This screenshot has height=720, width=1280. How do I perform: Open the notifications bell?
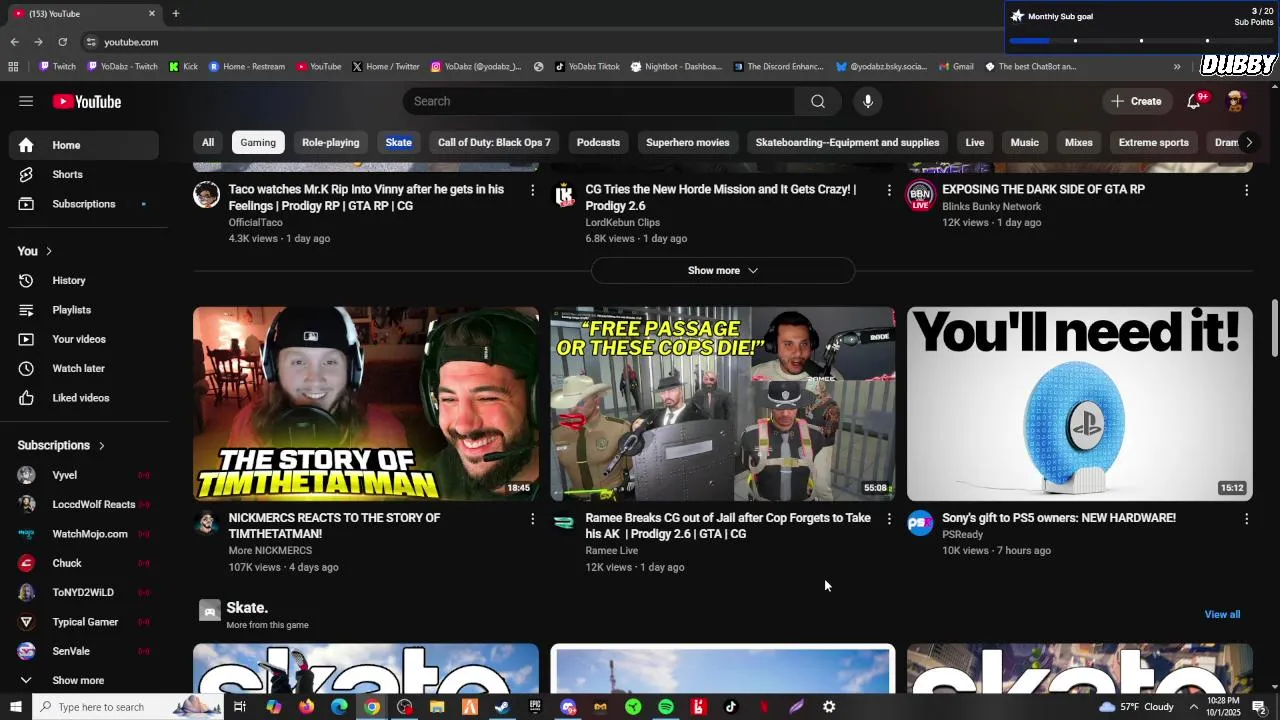pos(1194,101)
